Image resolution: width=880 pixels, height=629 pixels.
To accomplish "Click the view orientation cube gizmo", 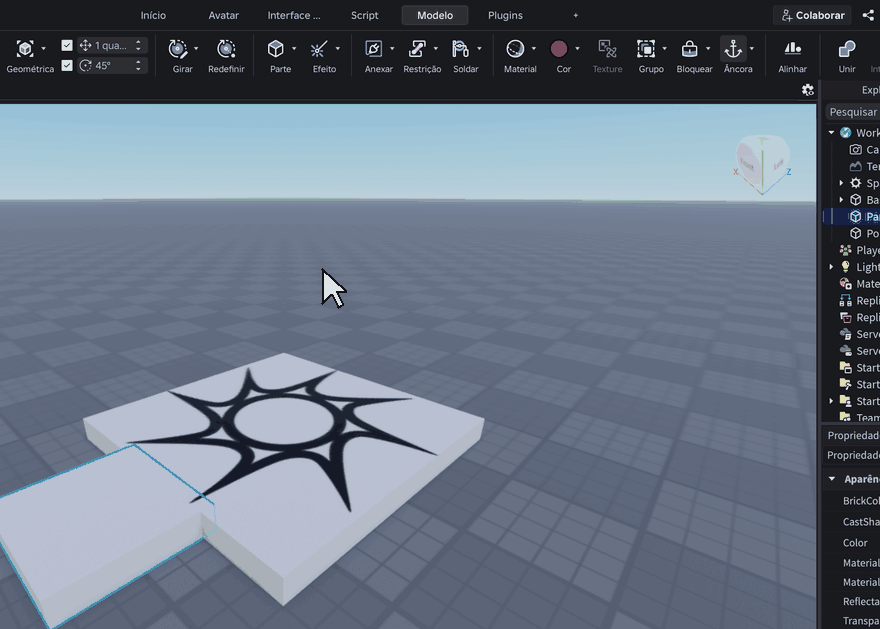I will (762, 164).
